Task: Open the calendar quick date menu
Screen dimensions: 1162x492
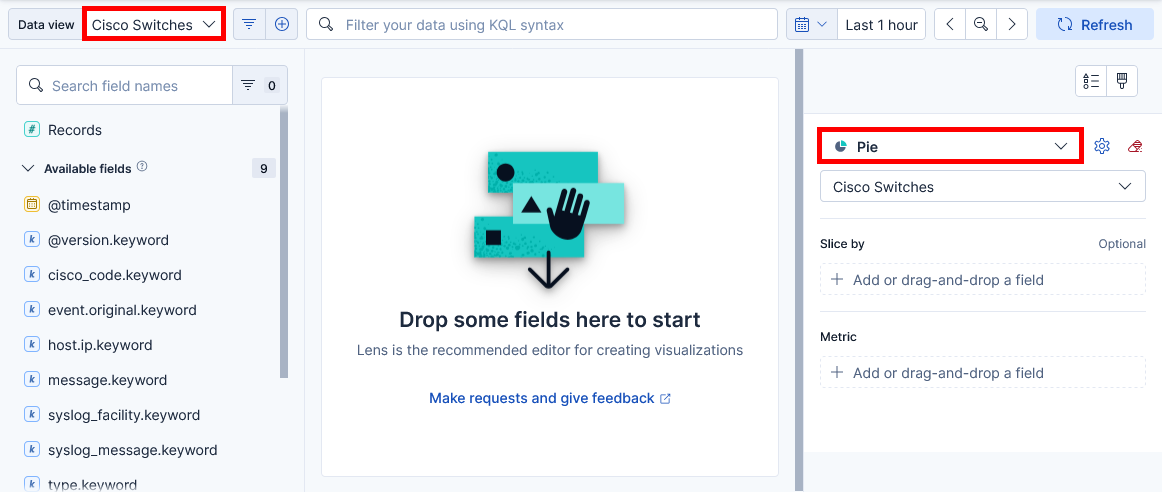Action: (811, 24)
